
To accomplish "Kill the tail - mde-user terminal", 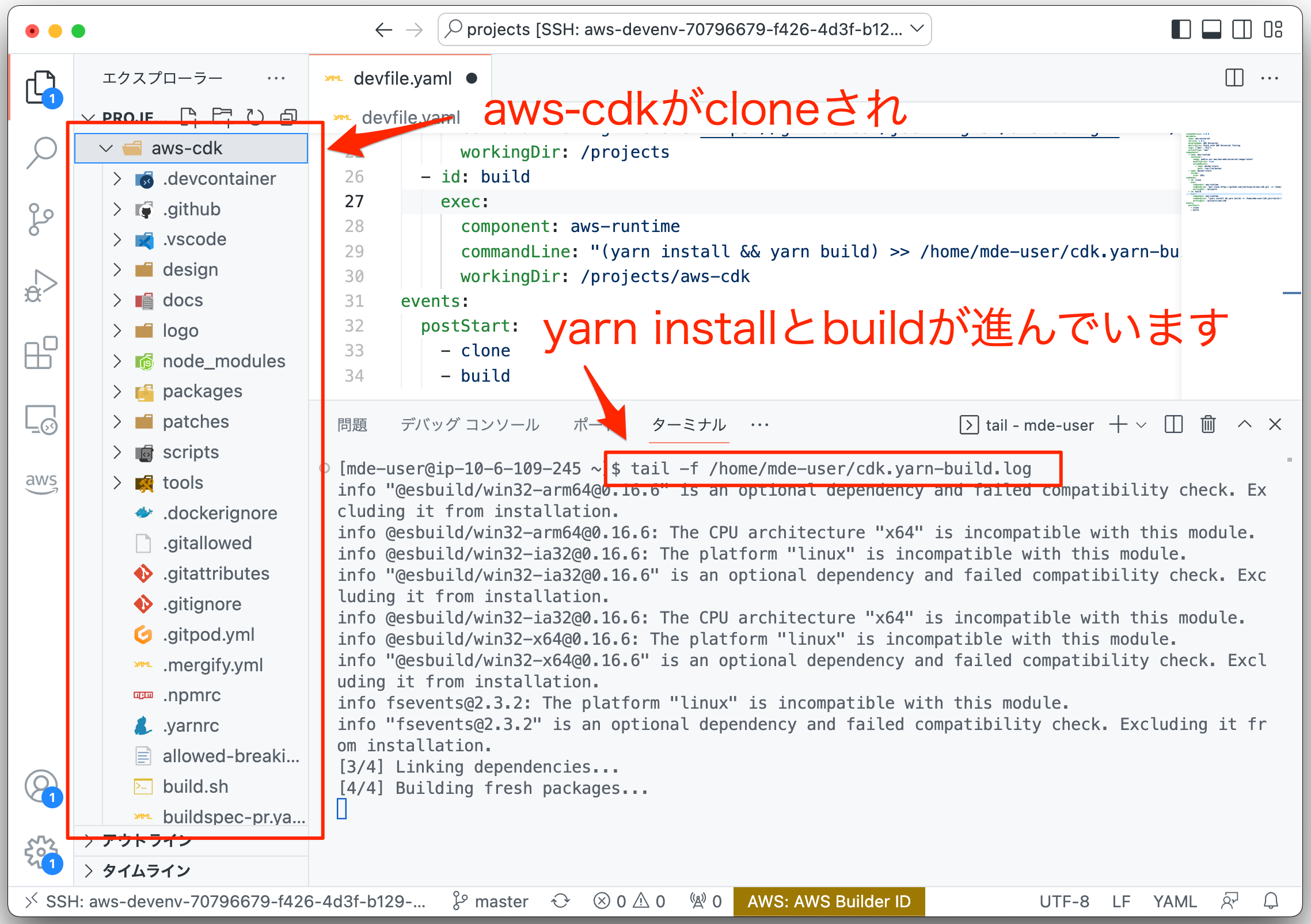I will pos(1208,424).
